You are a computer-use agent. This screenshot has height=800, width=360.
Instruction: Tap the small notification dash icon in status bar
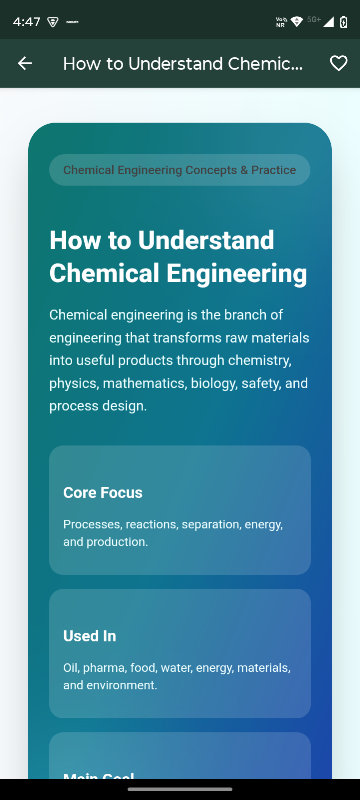tap(72, 22)
